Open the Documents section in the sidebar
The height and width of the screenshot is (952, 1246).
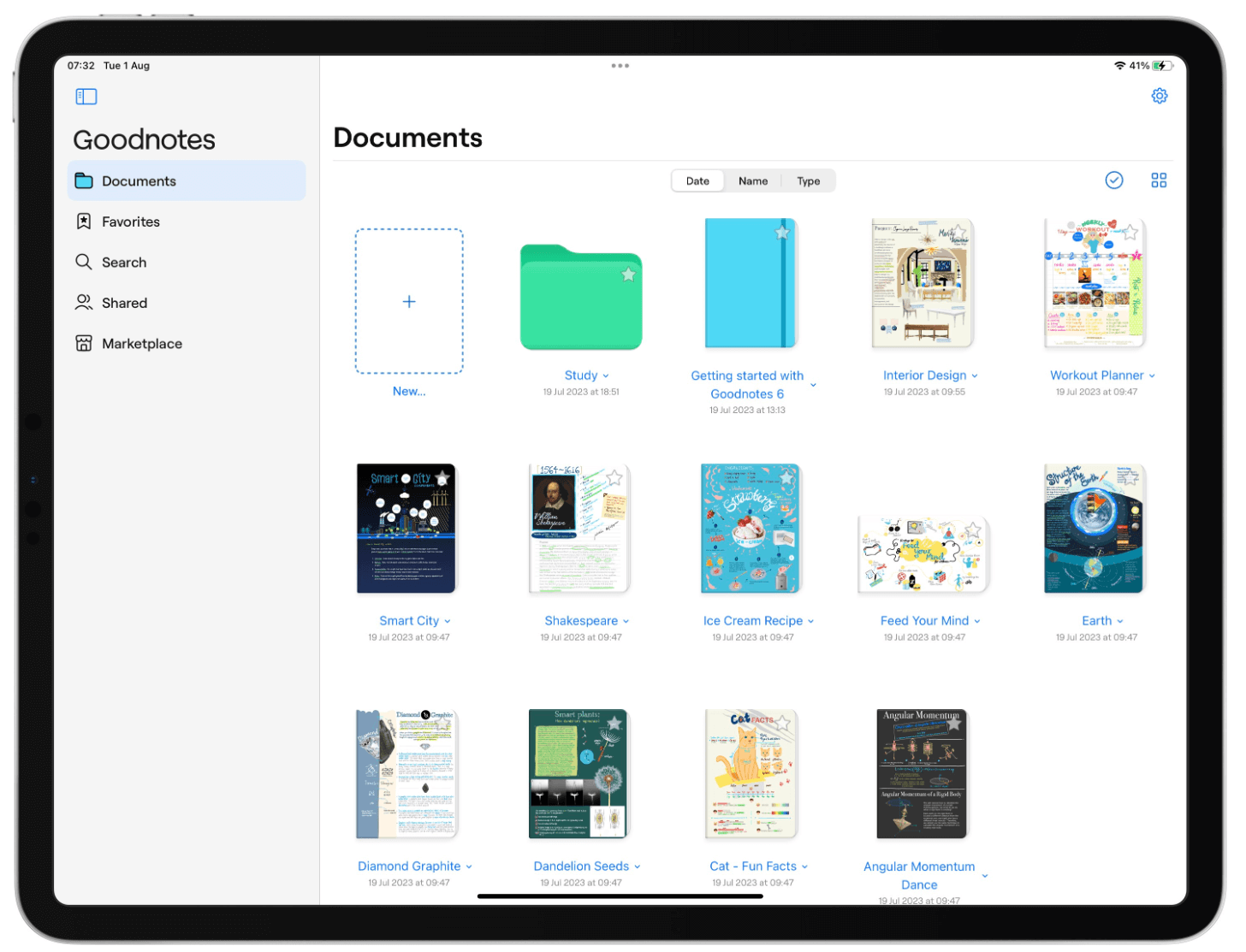tap(139, 180)
